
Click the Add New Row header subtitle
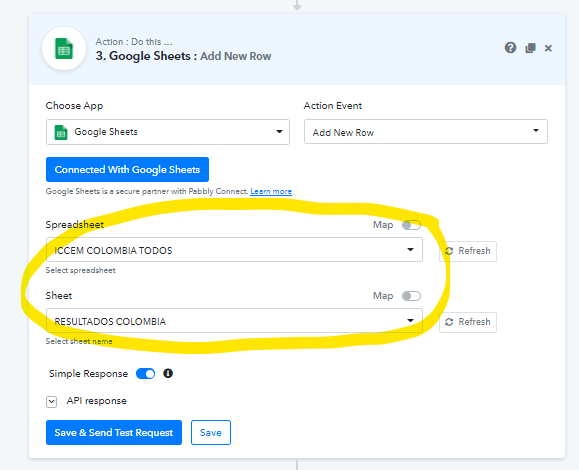click(x=236, y=56)
